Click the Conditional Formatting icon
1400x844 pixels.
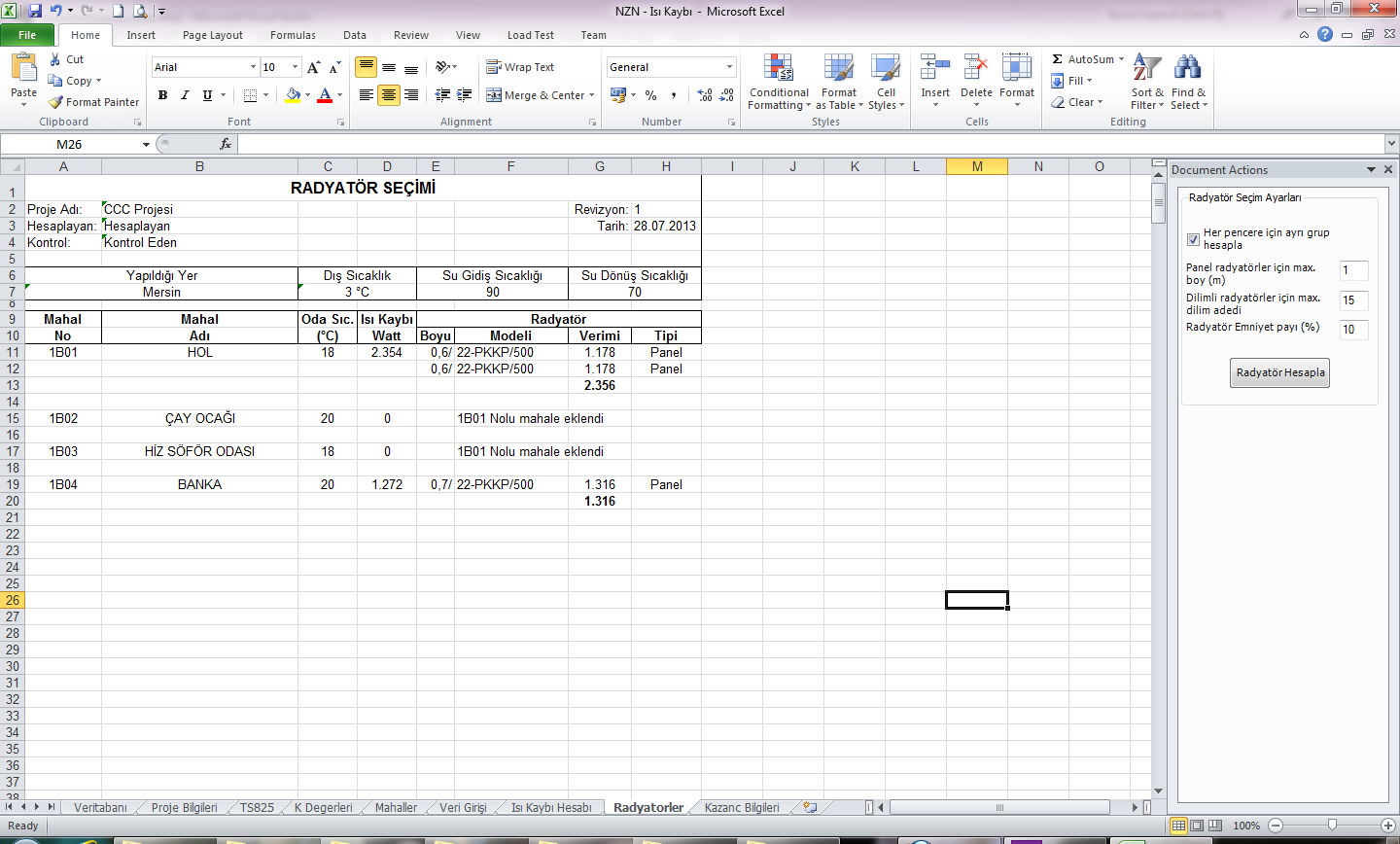pyautogui.click(x=778, y=68)
